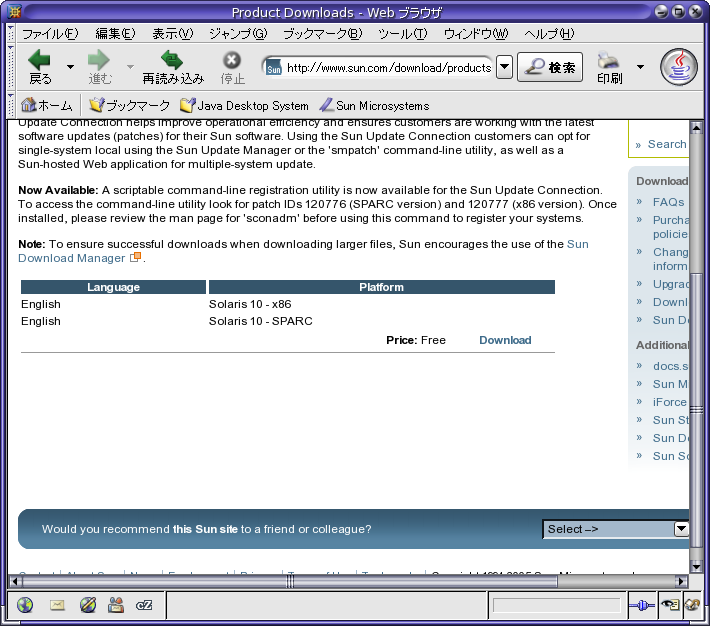Click the 進む forward arrow

[x=100, y=67]
